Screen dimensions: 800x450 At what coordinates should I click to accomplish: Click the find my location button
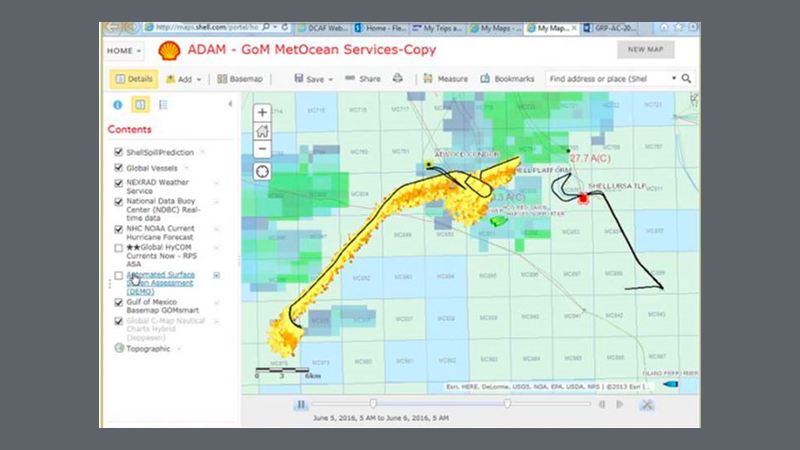pyautogui.click(x=262, y=171)
